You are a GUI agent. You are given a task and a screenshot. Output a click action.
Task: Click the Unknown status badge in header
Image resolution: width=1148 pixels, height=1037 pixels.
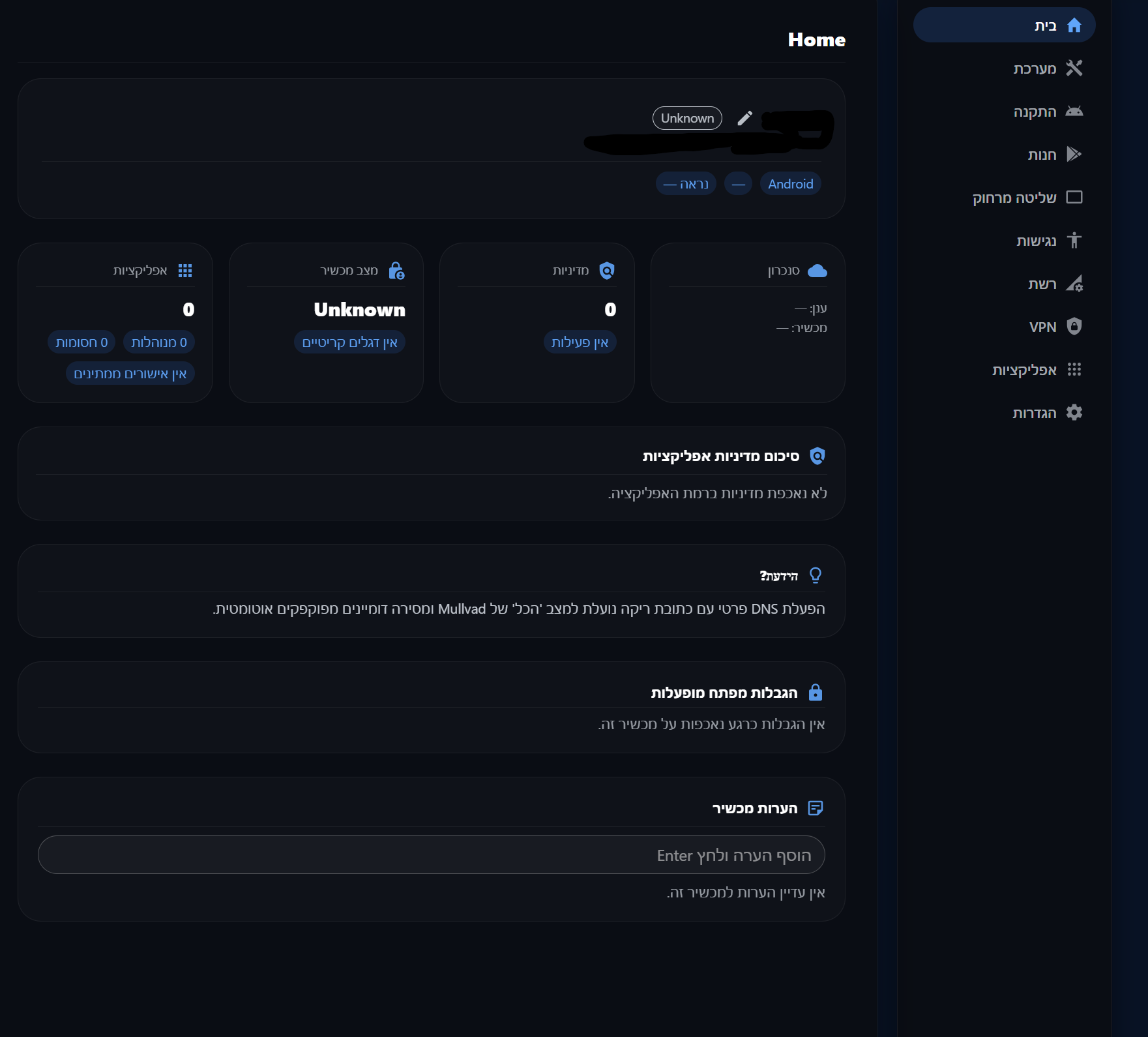point(687,118)
